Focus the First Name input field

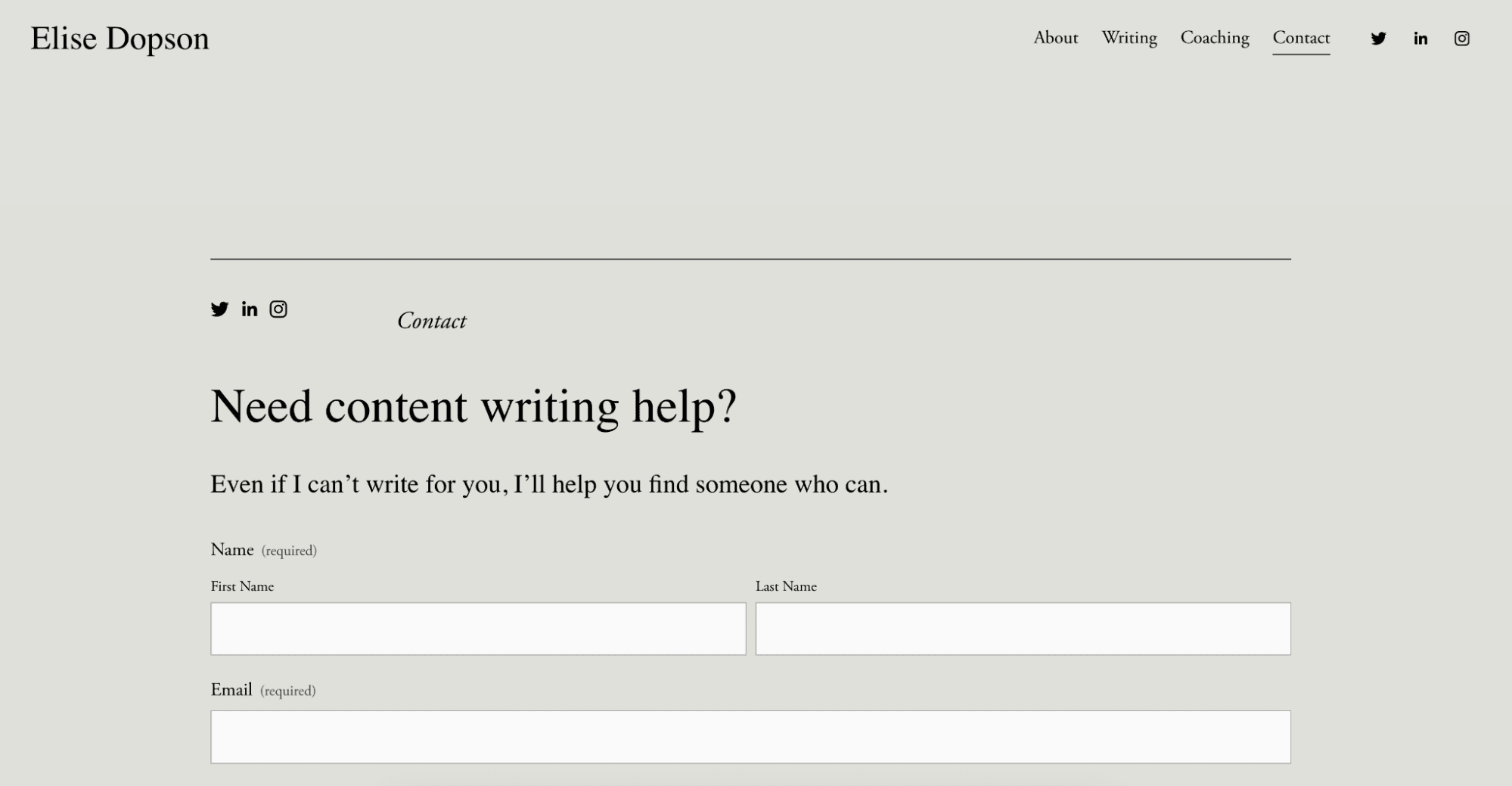click(x=478, y=629)
